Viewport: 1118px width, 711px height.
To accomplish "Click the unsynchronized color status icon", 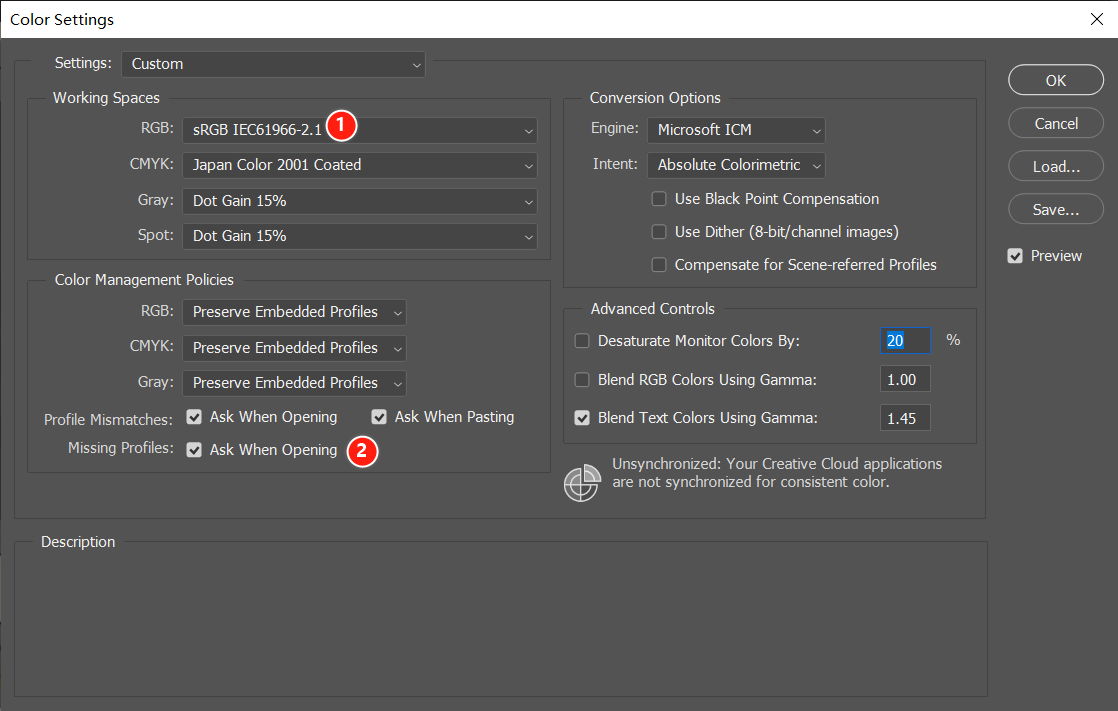I will [582, 483].
